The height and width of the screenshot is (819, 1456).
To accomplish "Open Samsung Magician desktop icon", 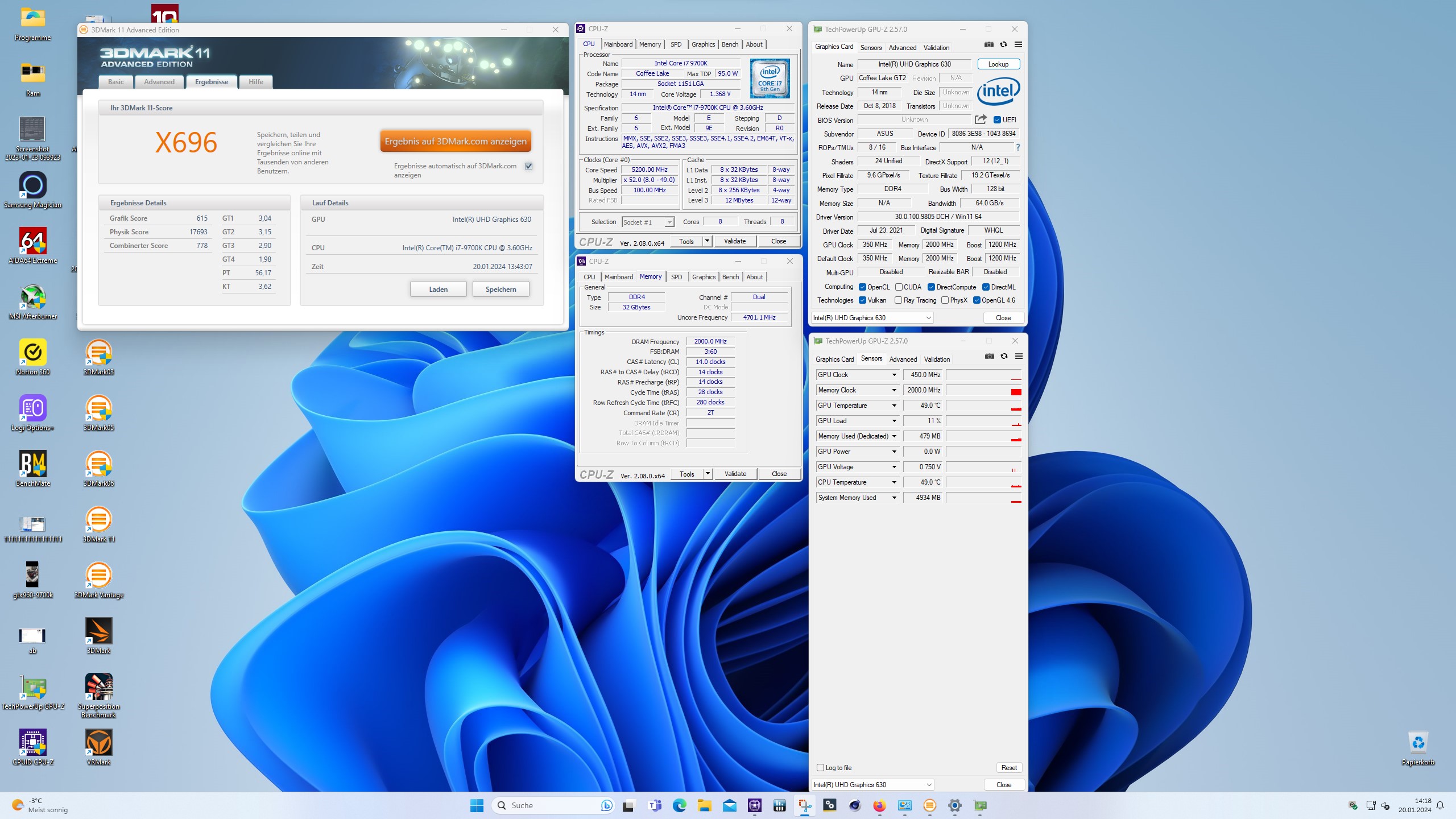I will click(x=33, y=190).
